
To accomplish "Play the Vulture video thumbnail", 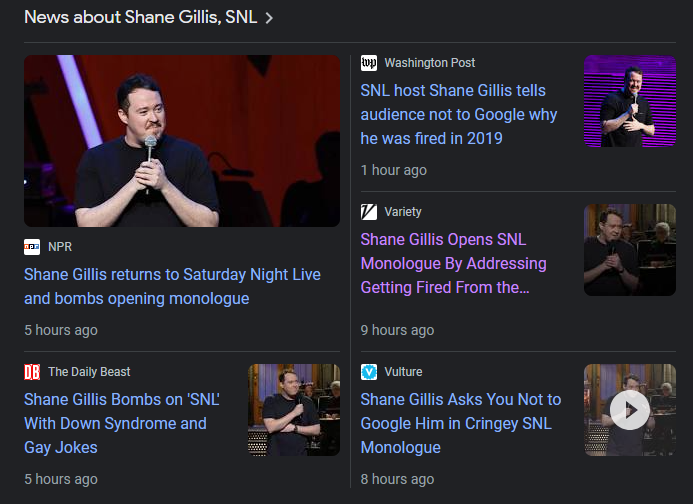I will click(630, 410).
